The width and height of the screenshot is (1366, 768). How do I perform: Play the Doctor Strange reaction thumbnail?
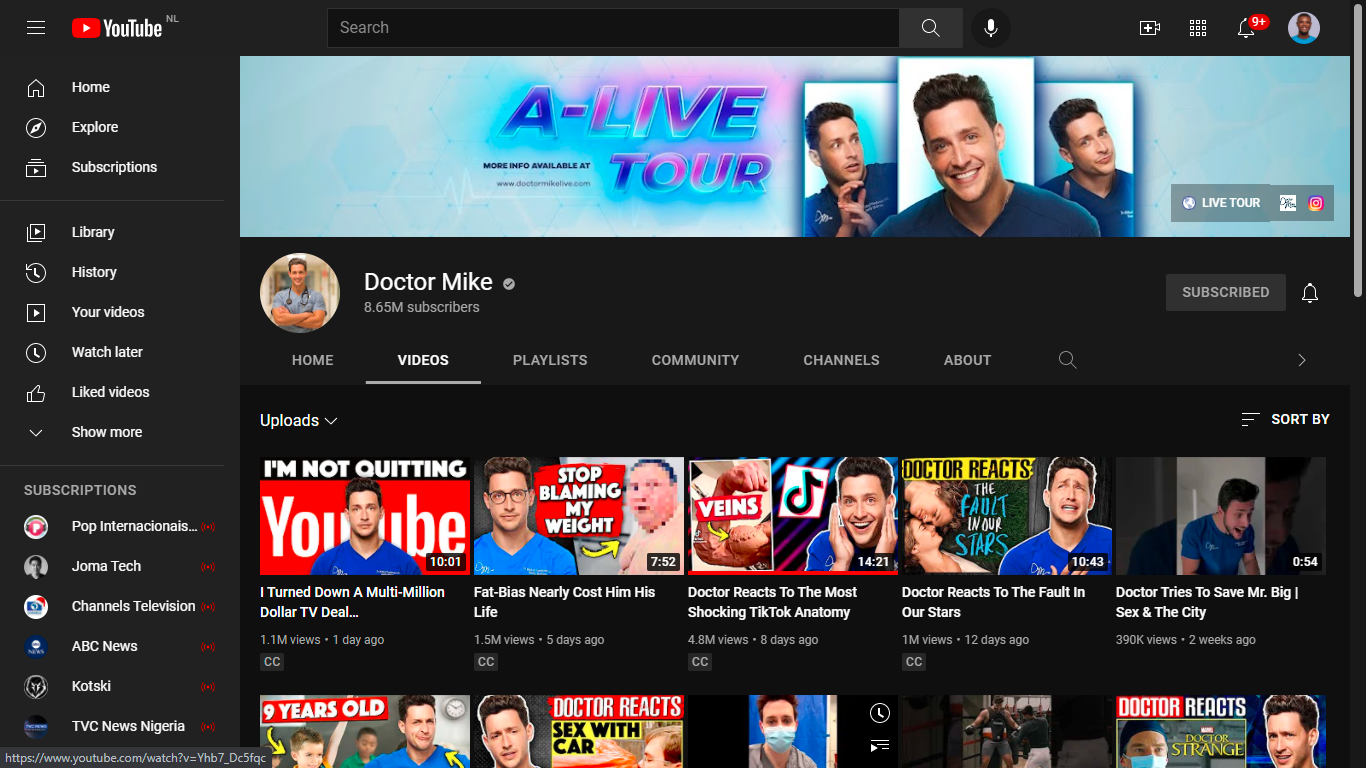(x=1221, y=731)
